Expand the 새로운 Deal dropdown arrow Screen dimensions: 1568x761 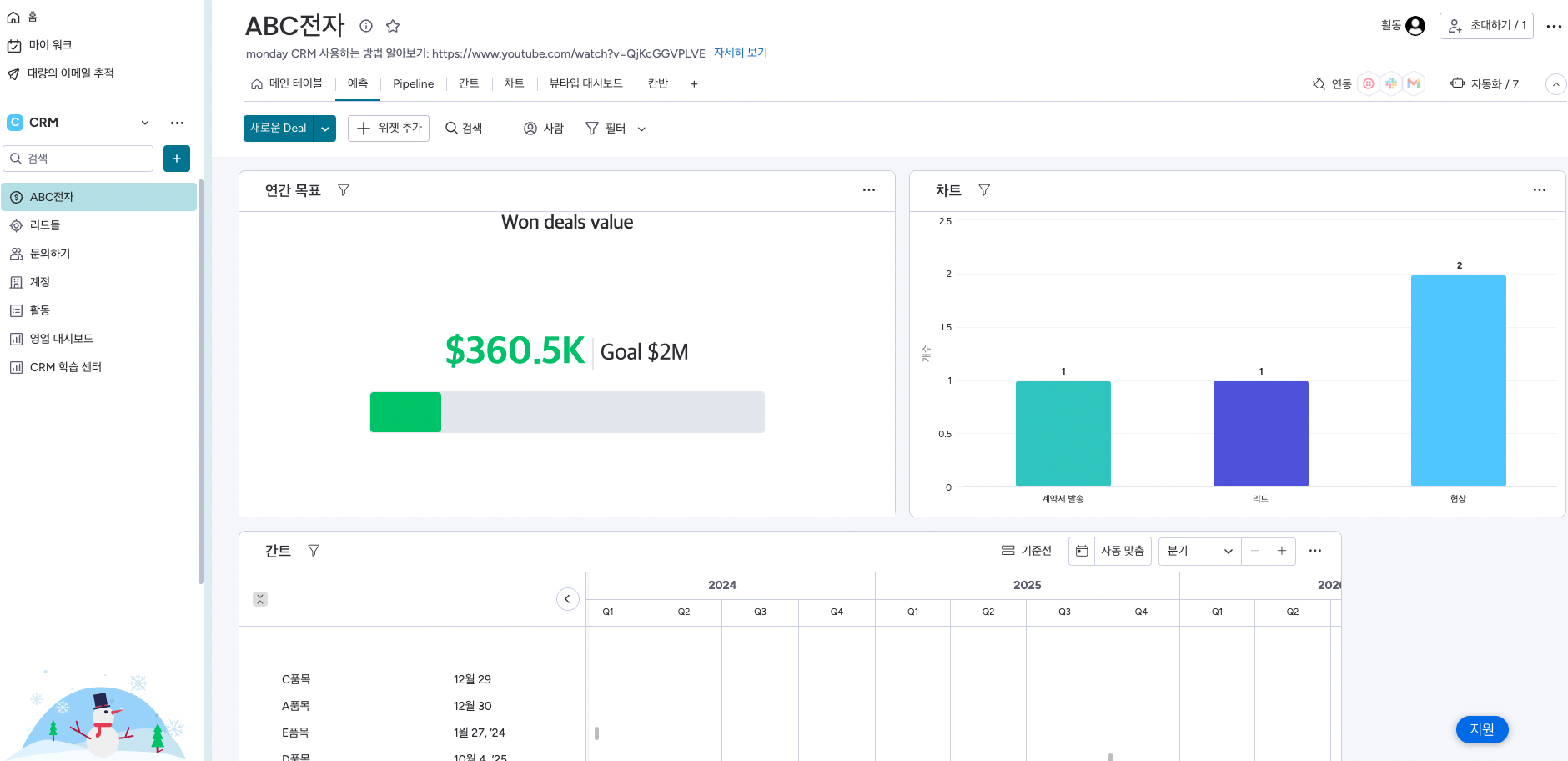tap(325, 129)
